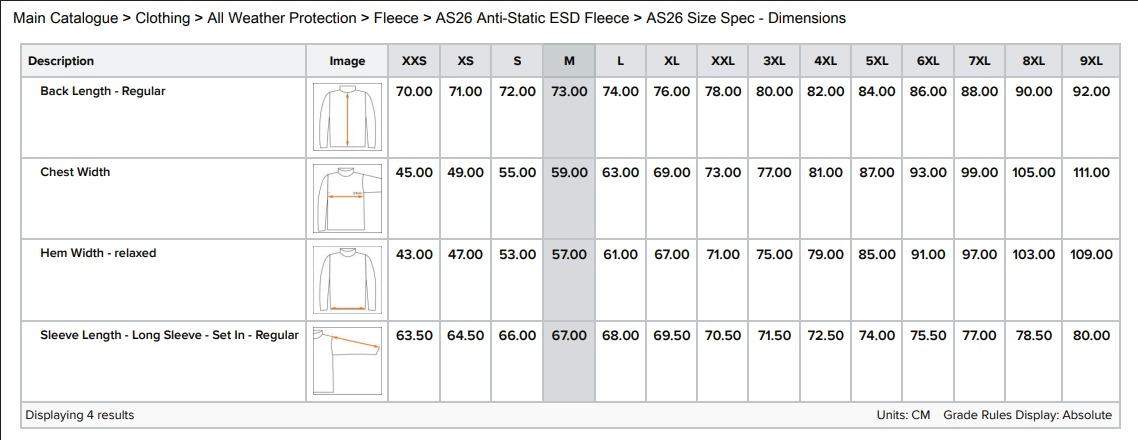
Task: Open the Sleeve Length diagram thumbnail
Action: coord(347,358)
